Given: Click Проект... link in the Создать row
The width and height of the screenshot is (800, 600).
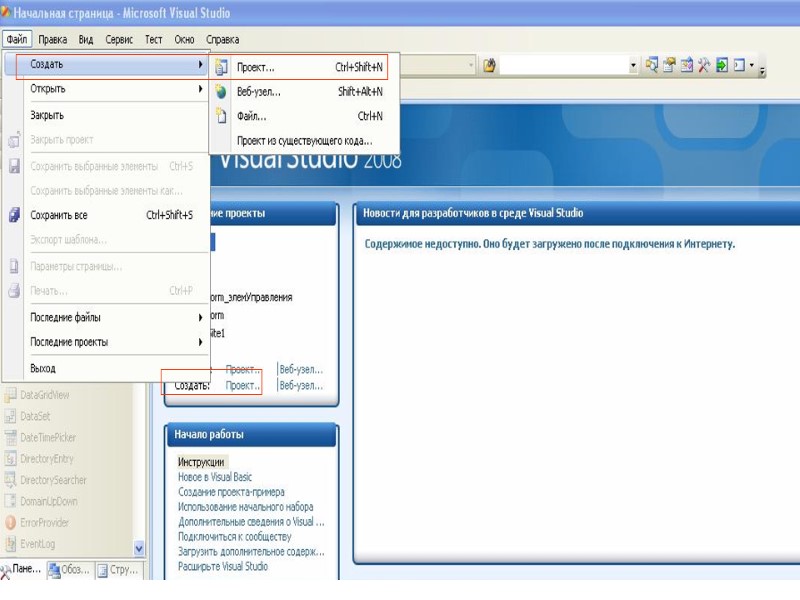Looking at the screenshot, I should point(243,386).
